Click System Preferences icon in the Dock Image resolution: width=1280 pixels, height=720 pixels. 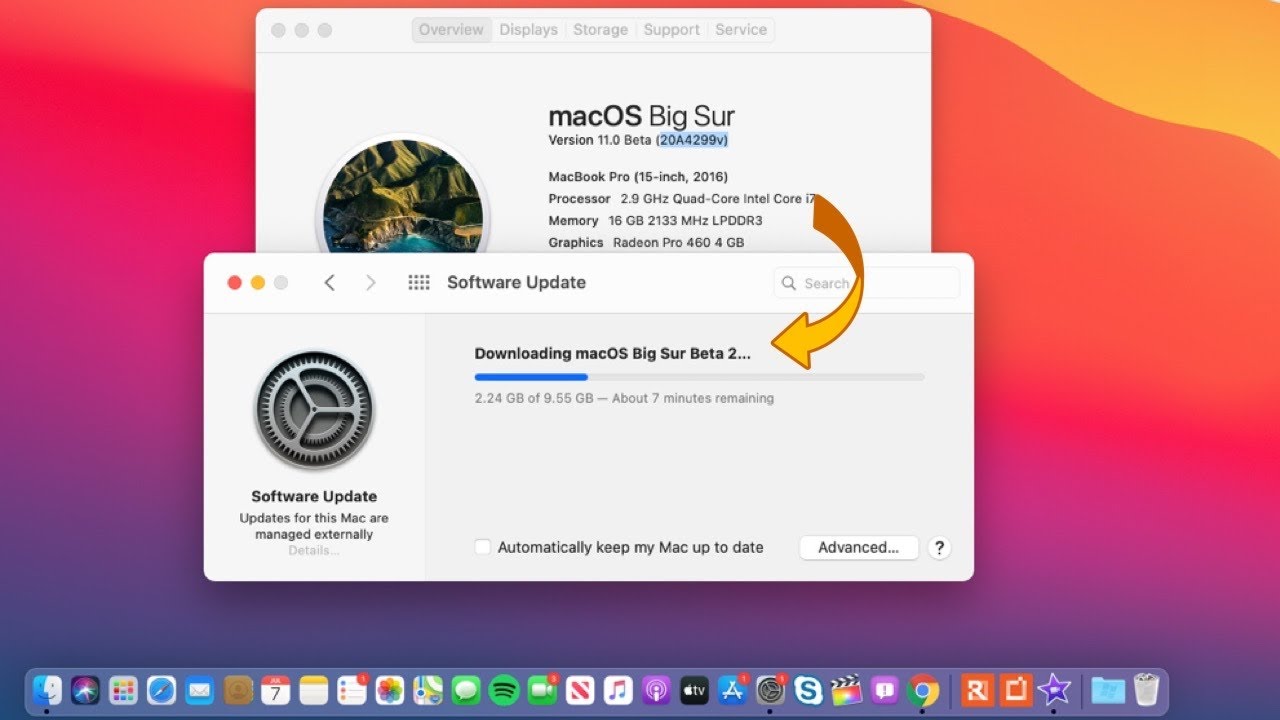770,690
